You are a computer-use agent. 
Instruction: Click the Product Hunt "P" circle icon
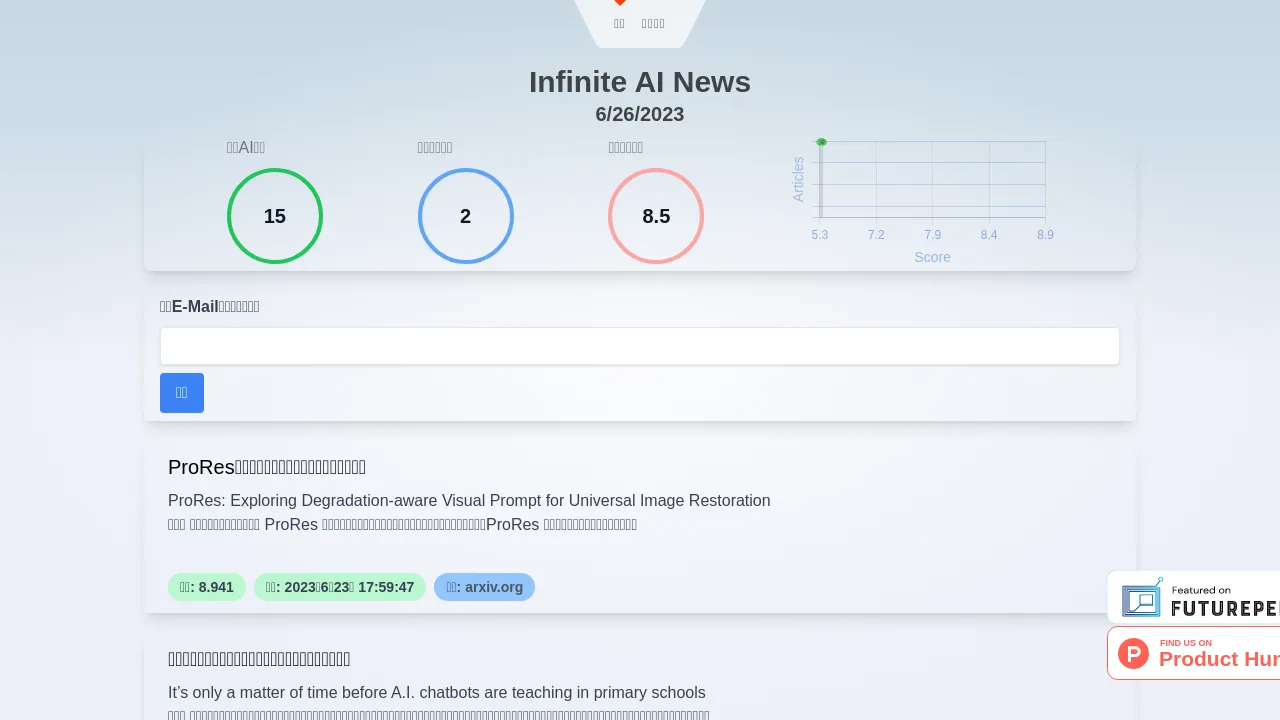pos(1133,653)
